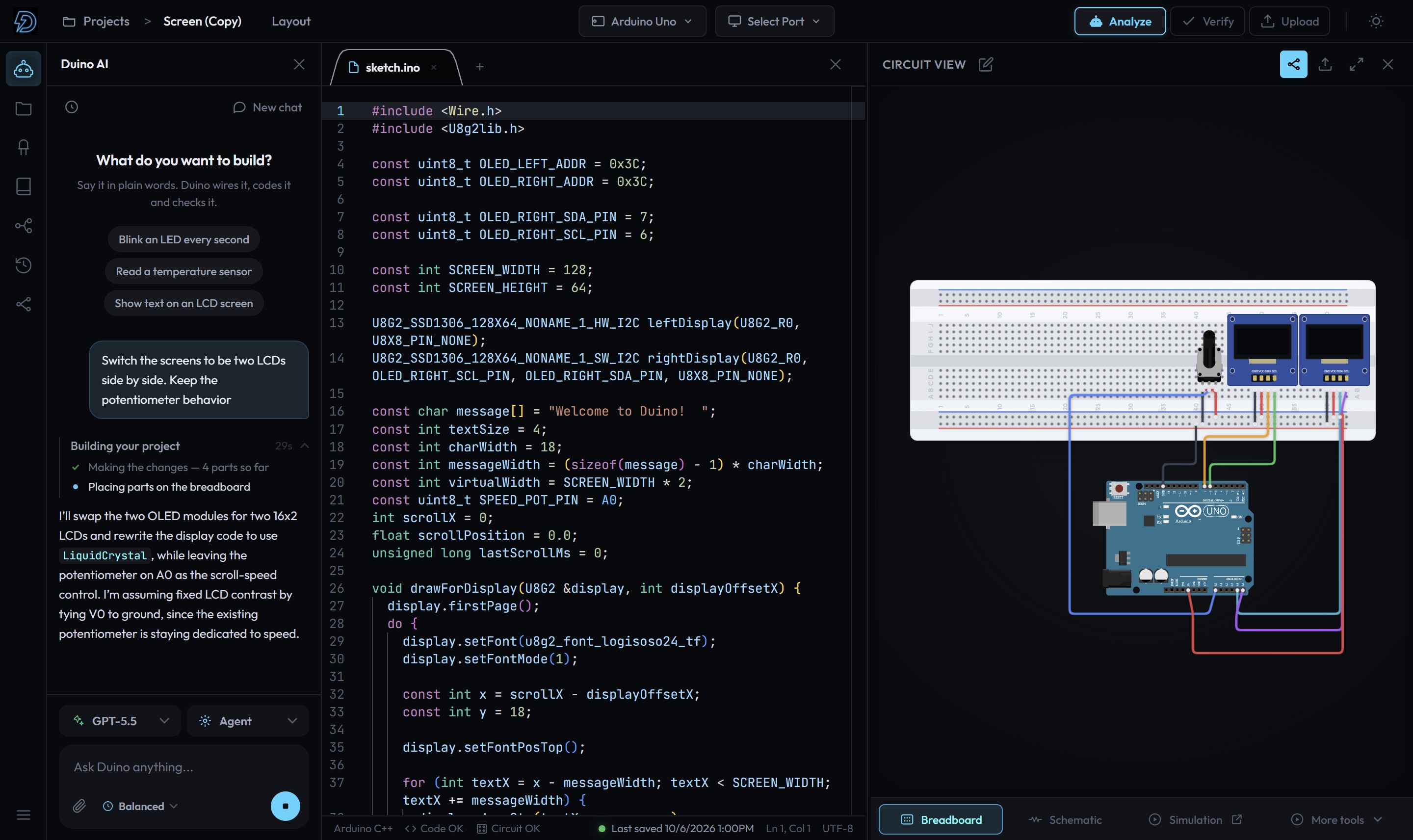Select the sketch.ino file tab
Screen dimensions: 1413x840
point(392,67)
